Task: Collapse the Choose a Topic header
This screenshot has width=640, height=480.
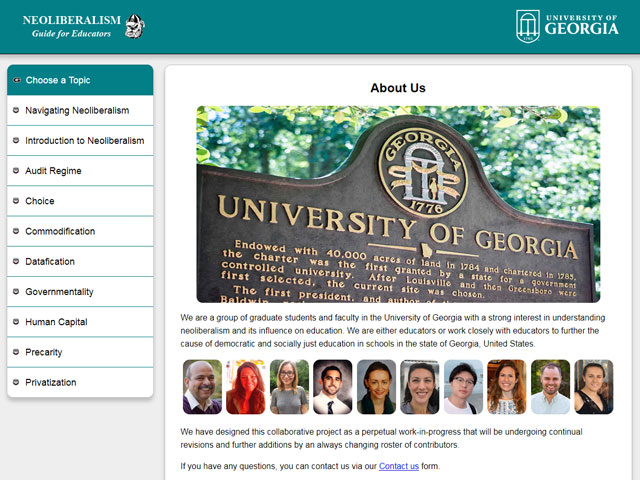Action: (80, 80)
